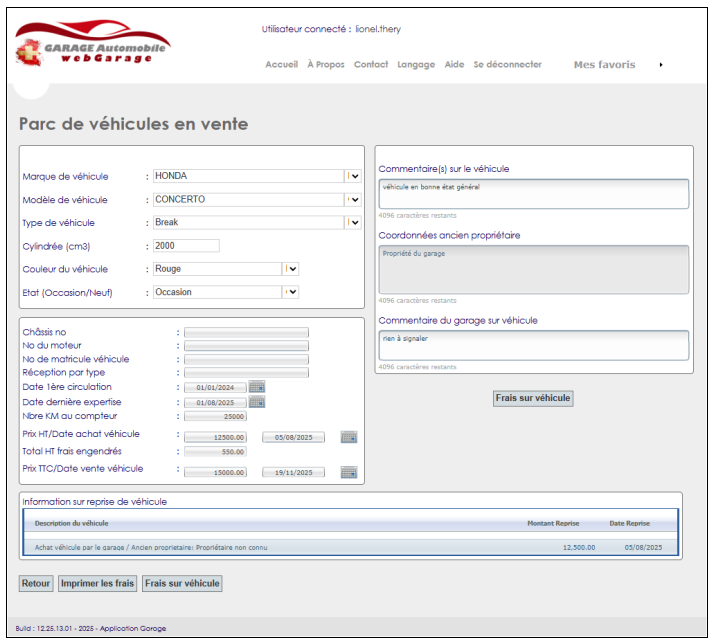Open the À Propos menu item
The height and width of the screenshot is (643, 712).
(325, 65)
